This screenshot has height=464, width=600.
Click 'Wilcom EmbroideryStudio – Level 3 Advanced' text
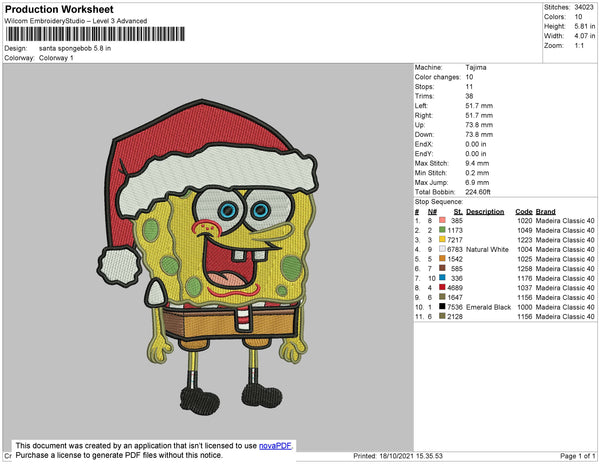click(76, 21)
